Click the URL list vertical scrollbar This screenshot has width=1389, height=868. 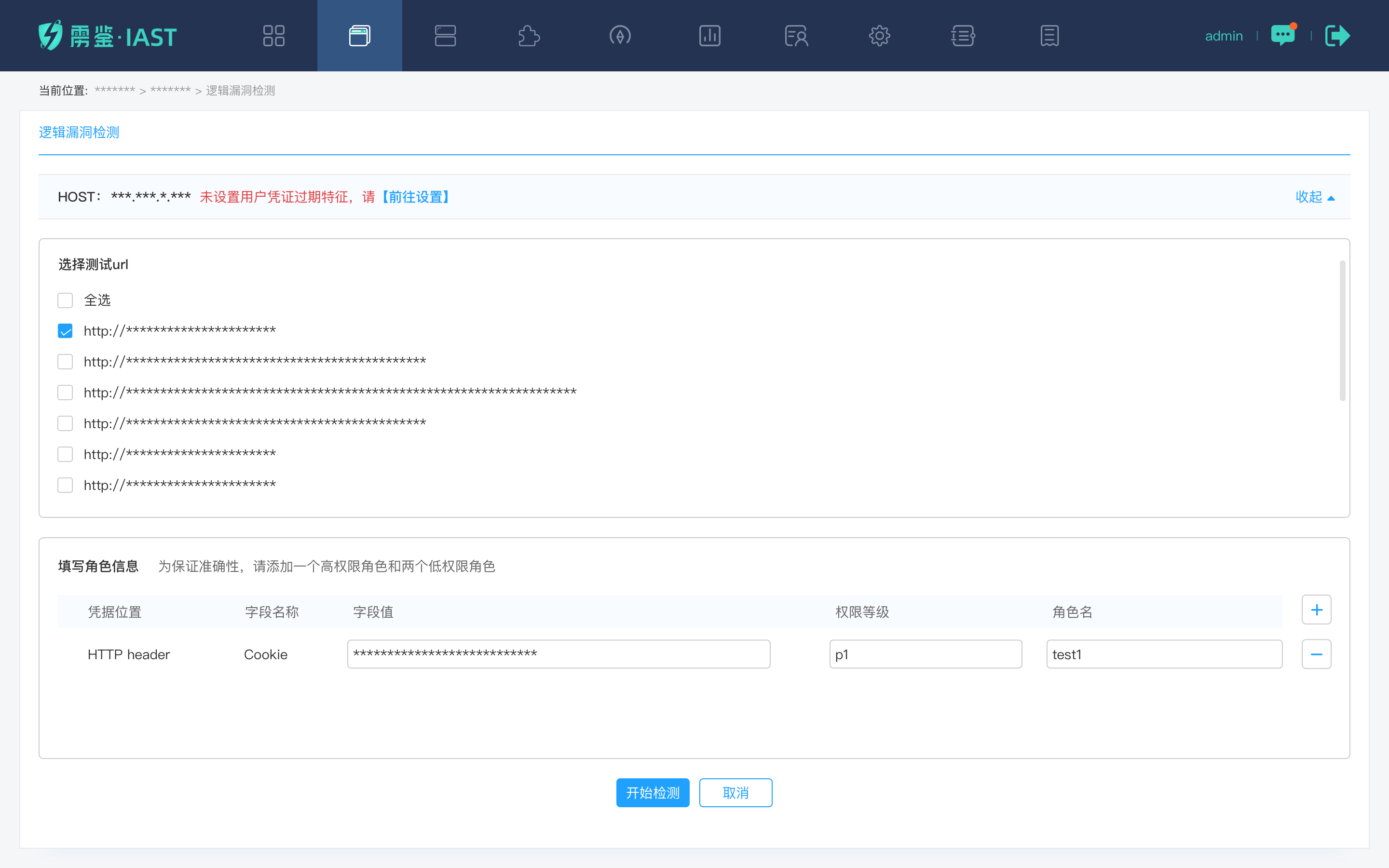1343,331
